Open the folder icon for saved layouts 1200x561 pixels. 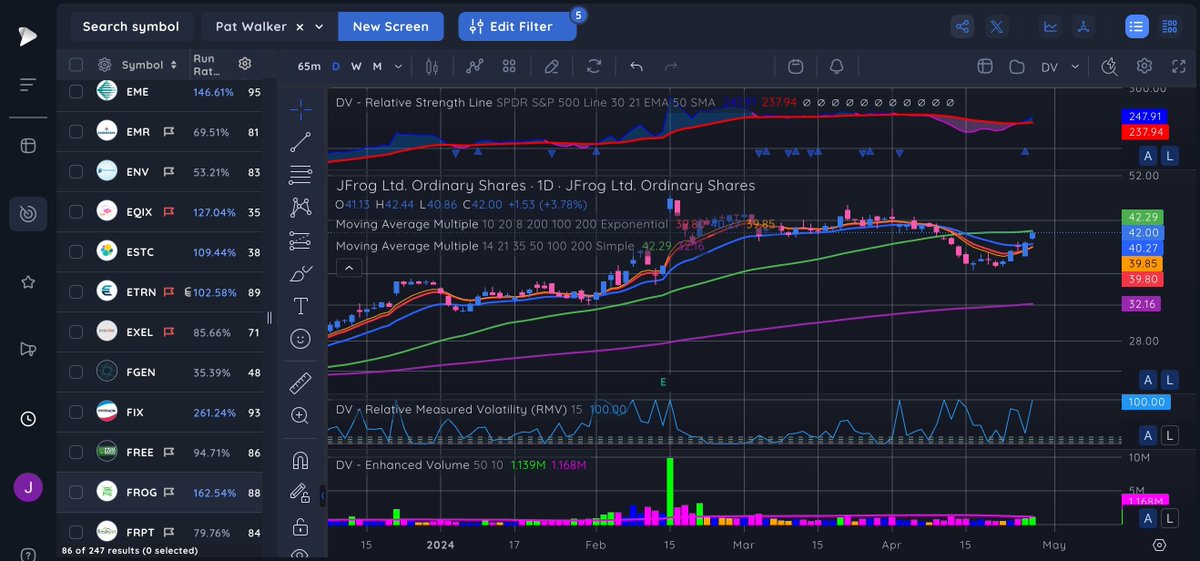1017,66
